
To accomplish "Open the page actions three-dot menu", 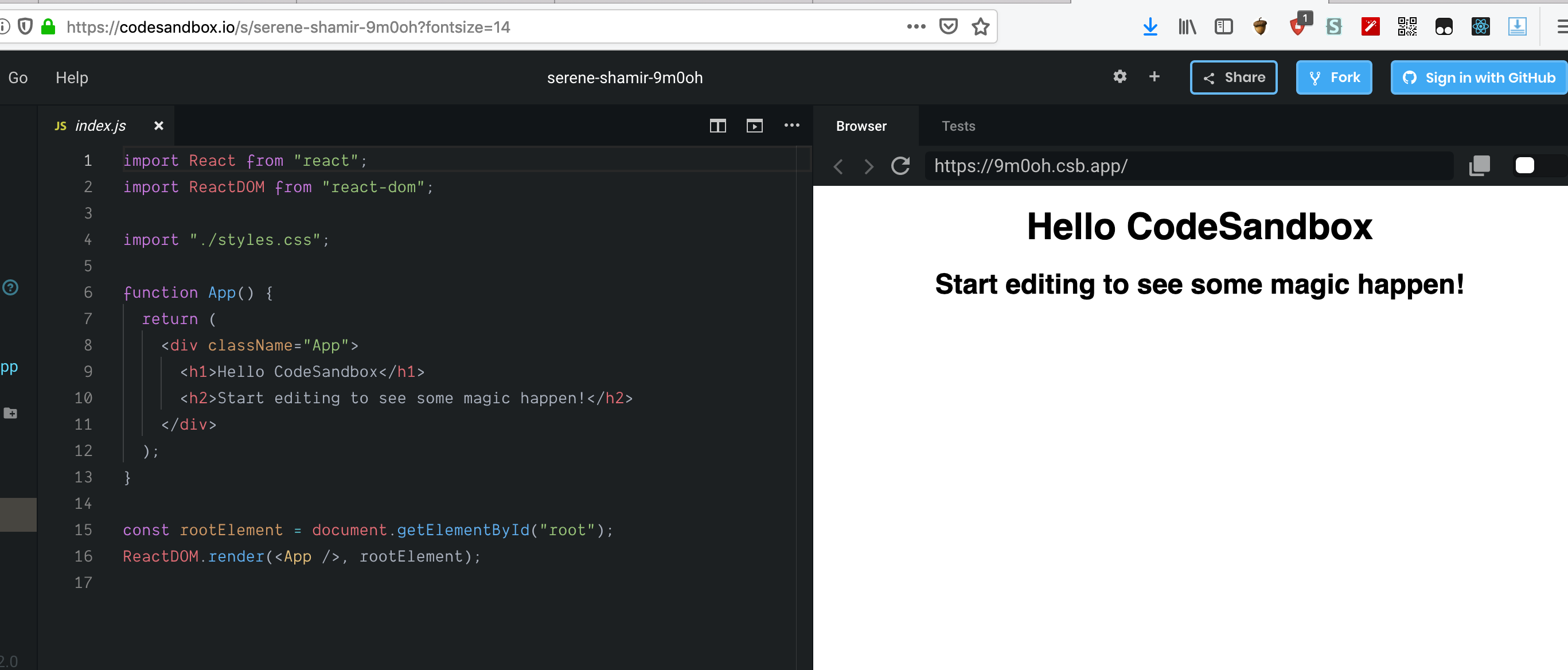I will (x=916, y=27).
